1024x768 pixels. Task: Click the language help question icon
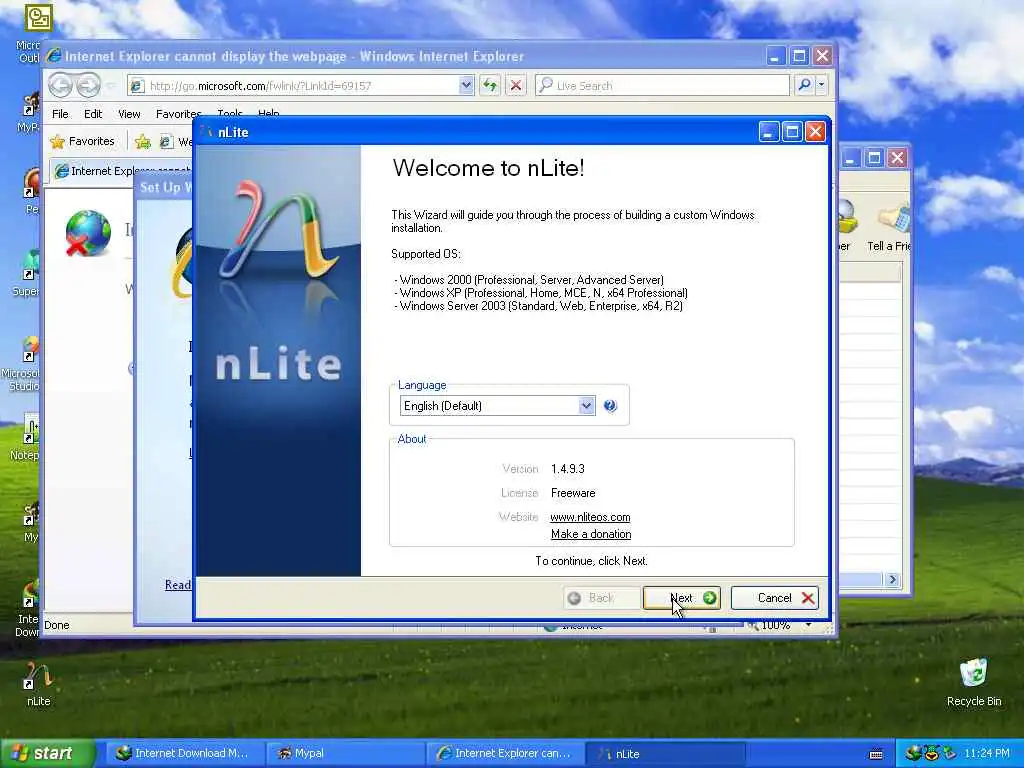click(x=610, y=406)
